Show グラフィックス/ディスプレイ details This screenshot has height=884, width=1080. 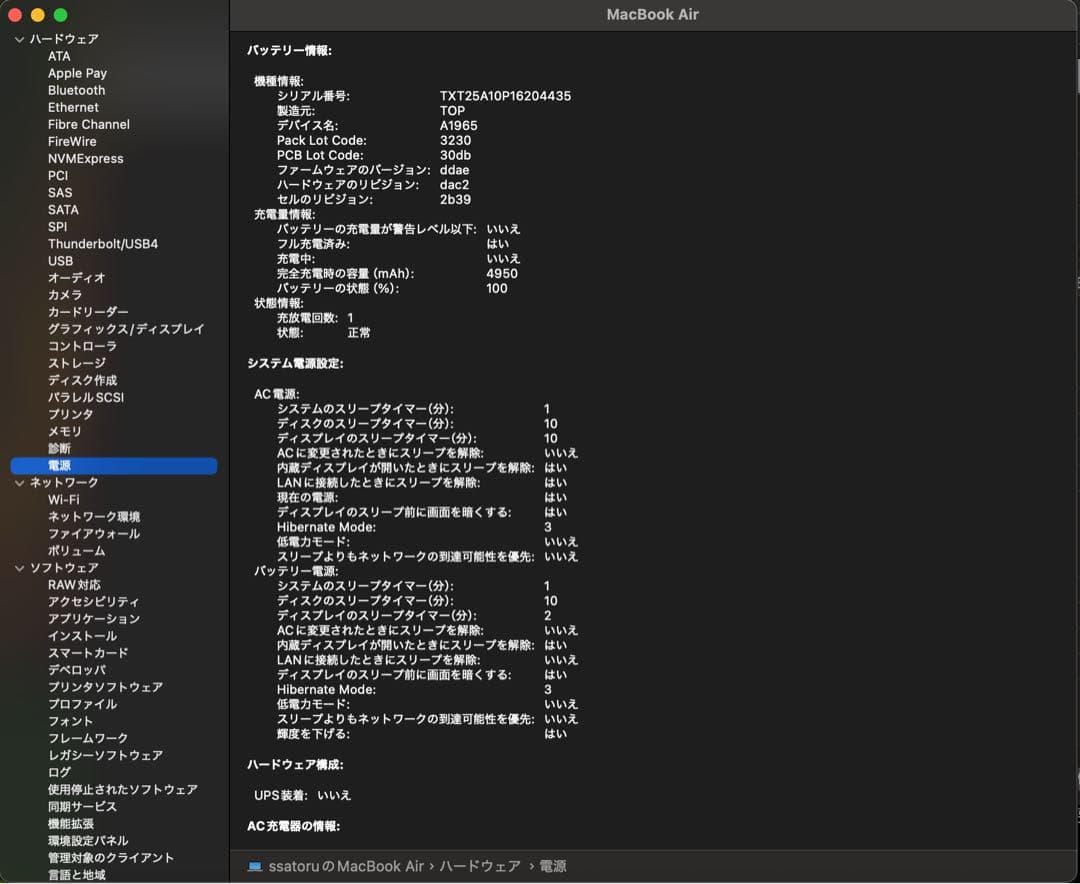click(x=126, y=329)
